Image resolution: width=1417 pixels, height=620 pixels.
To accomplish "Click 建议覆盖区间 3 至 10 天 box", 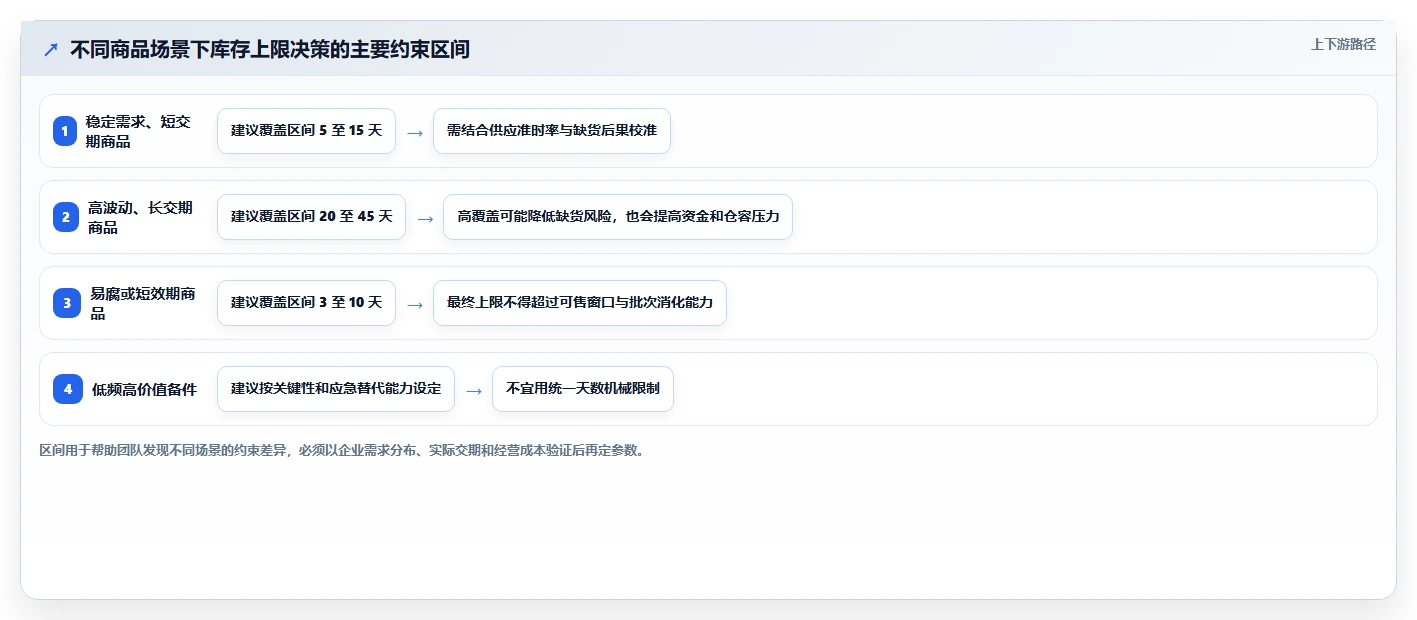I will click(x=306, y=303).
